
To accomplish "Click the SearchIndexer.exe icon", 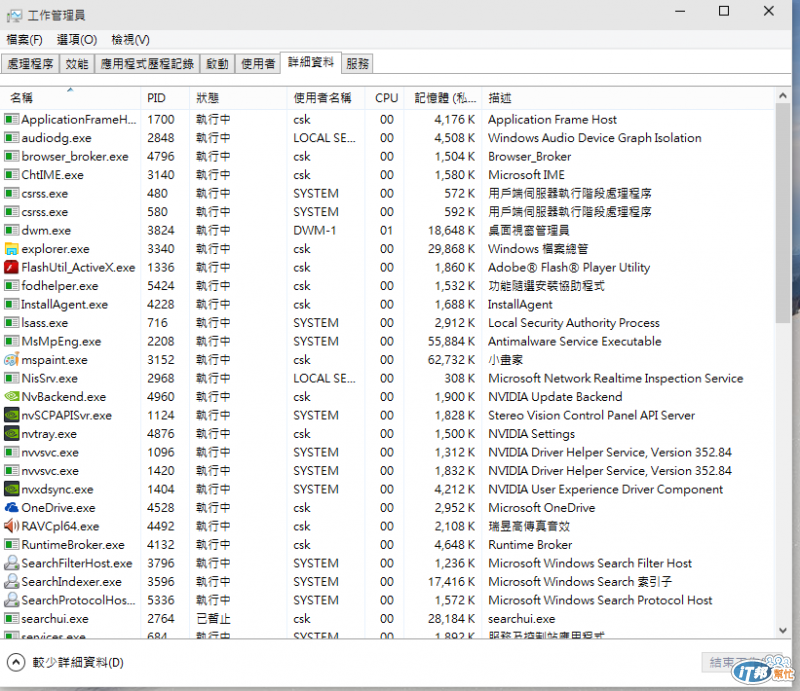I will click(x=11, y=582).
